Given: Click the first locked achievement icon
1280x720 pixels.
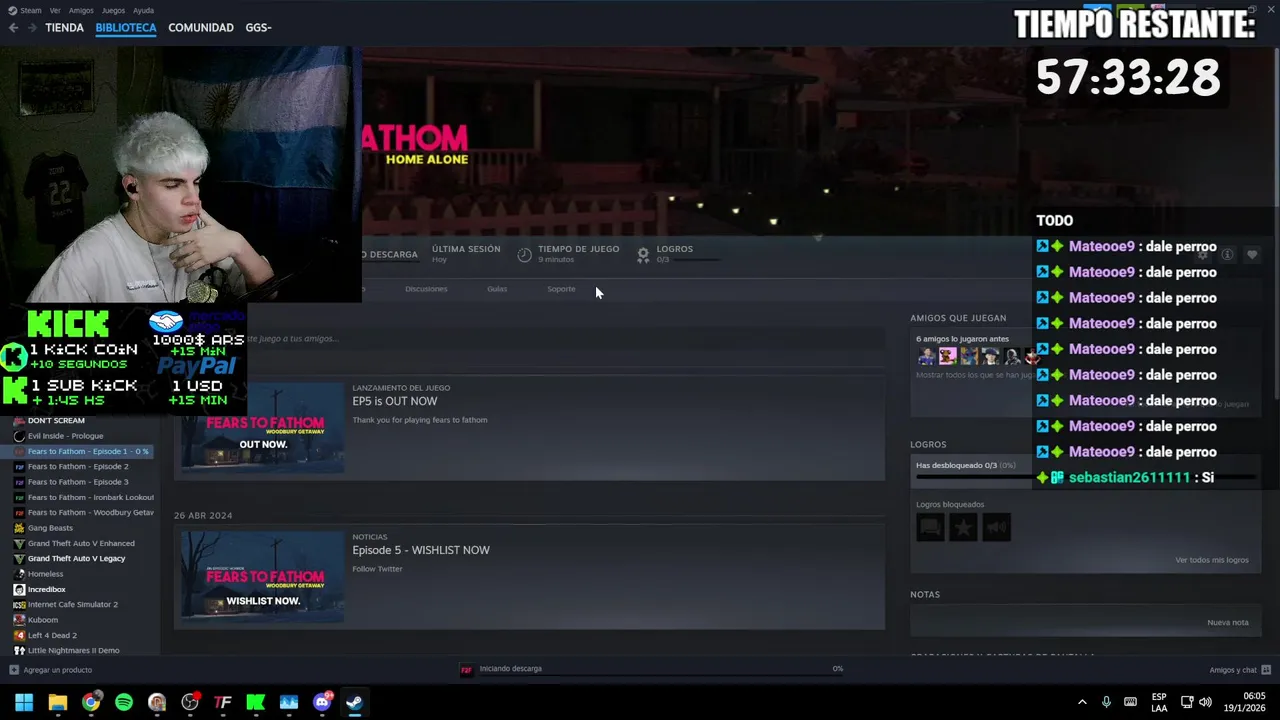Looking at the screenshot, I should click(930, 527).
